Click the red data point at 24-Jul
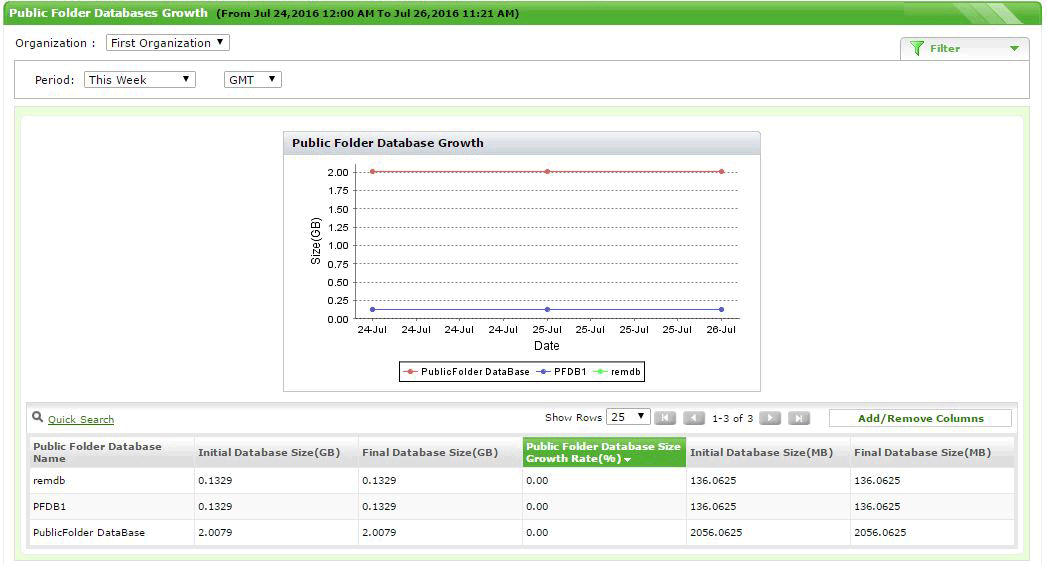This screenshot has width=1046, height=565. (x=372, y=171)
